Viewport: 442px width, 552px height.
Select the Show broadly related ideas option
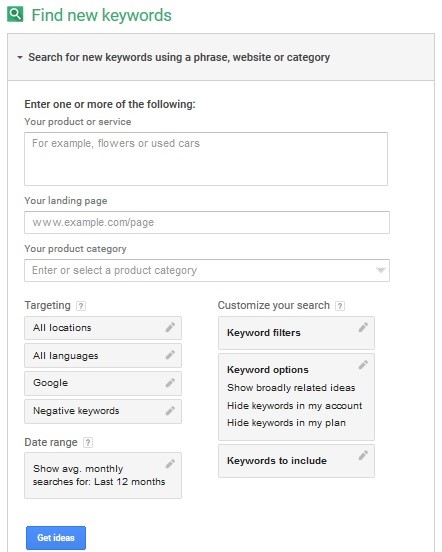pyautogui.click(x=291, y=388)
